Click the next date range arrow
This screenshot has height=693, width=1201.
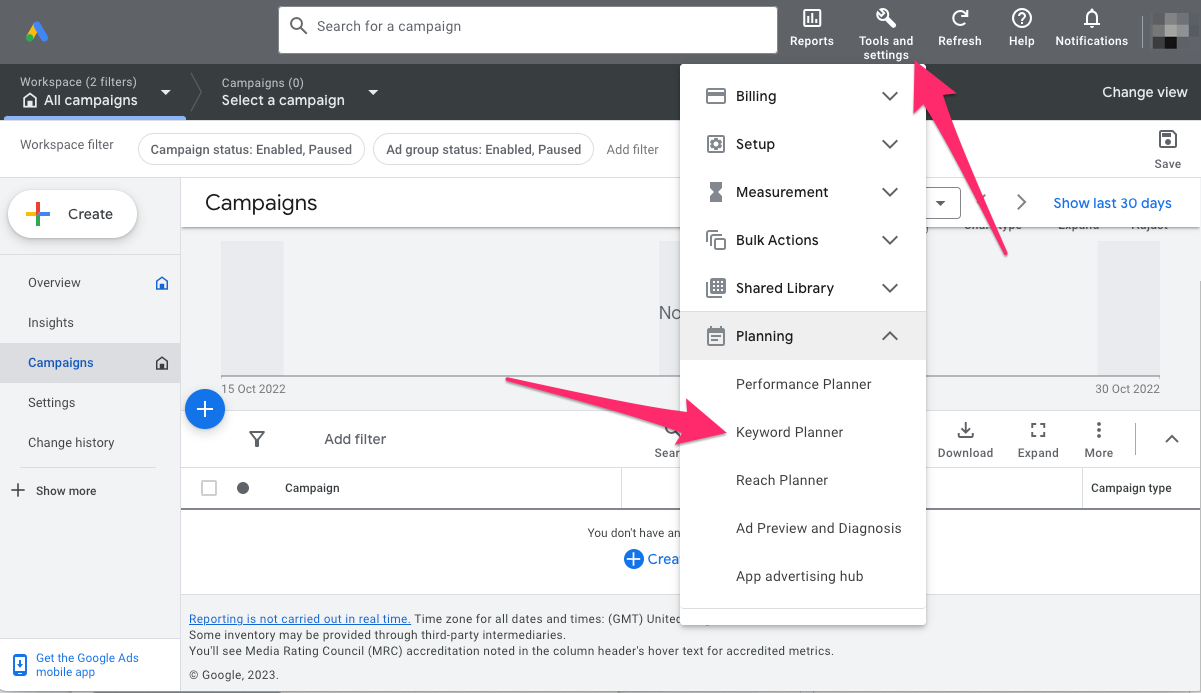point(1021,202)
